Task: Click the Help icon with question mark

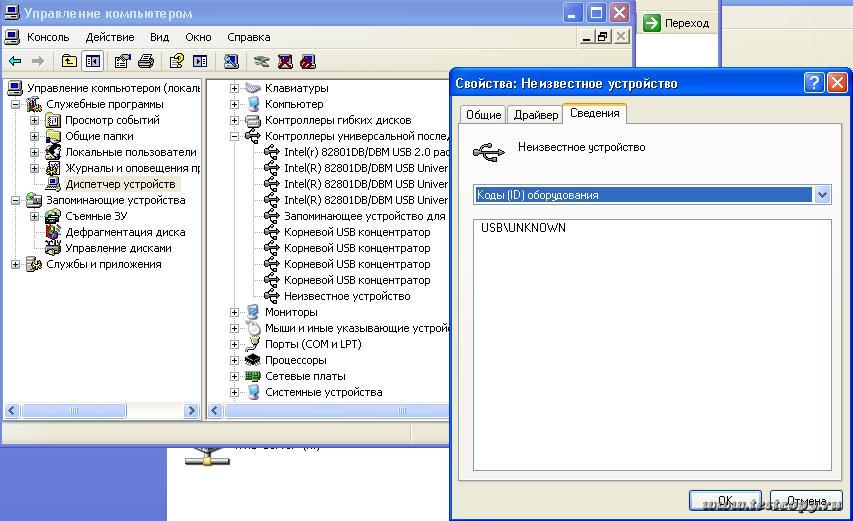Action: tap(176, 61)
